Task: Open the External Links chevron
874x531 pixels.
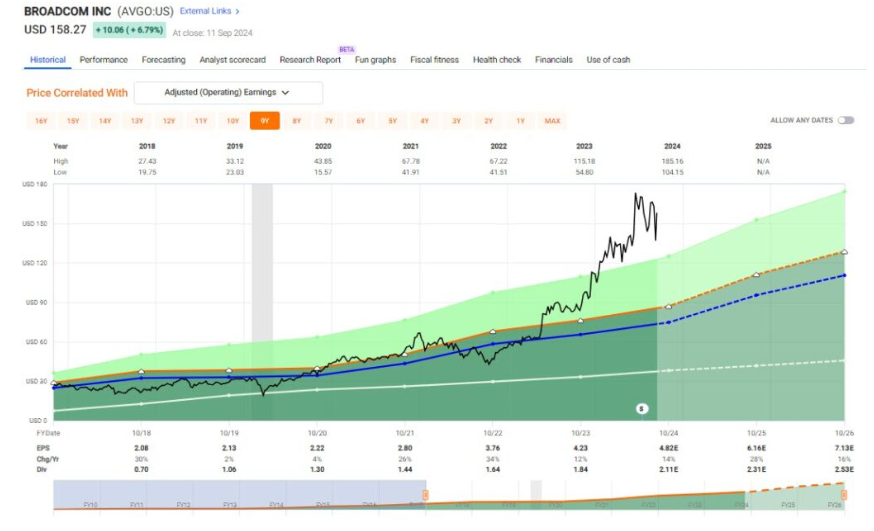Action: [x=237, y=11]
